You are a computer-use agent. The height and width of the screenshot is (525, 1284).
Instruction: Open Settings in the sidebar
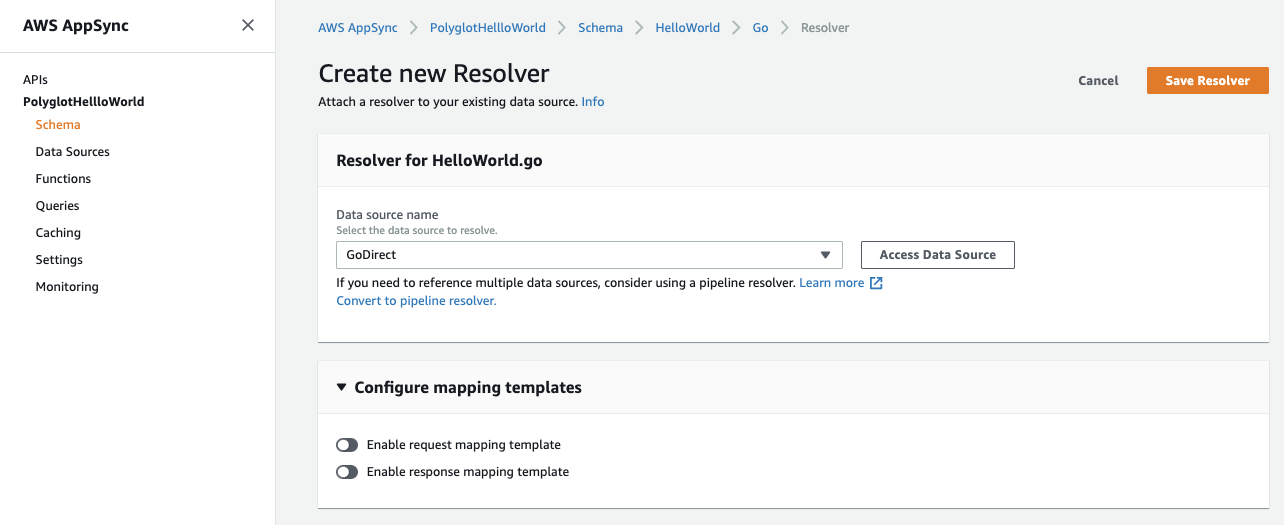59,260
